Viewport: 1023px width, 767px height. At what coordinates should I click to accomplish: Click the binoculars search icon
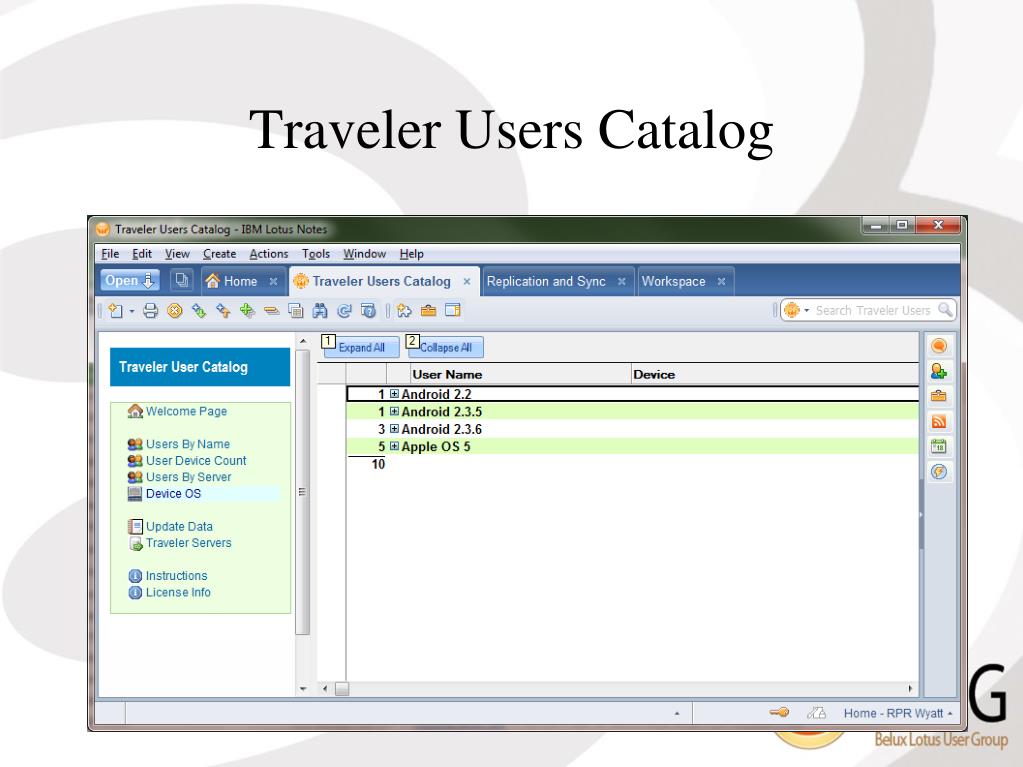(x=320, y=311)
